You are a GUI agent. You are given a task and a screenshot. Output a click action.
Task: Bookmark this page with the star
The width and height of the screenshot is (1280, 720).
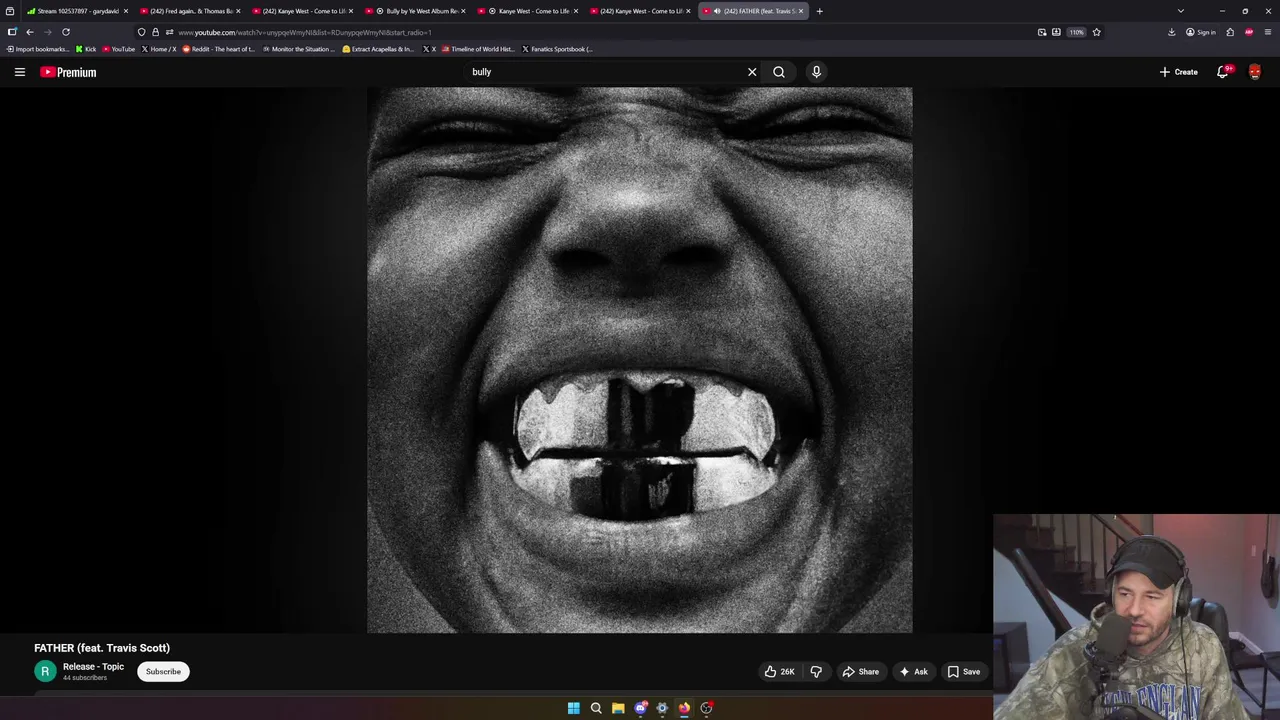click(x=1097, y=32)
